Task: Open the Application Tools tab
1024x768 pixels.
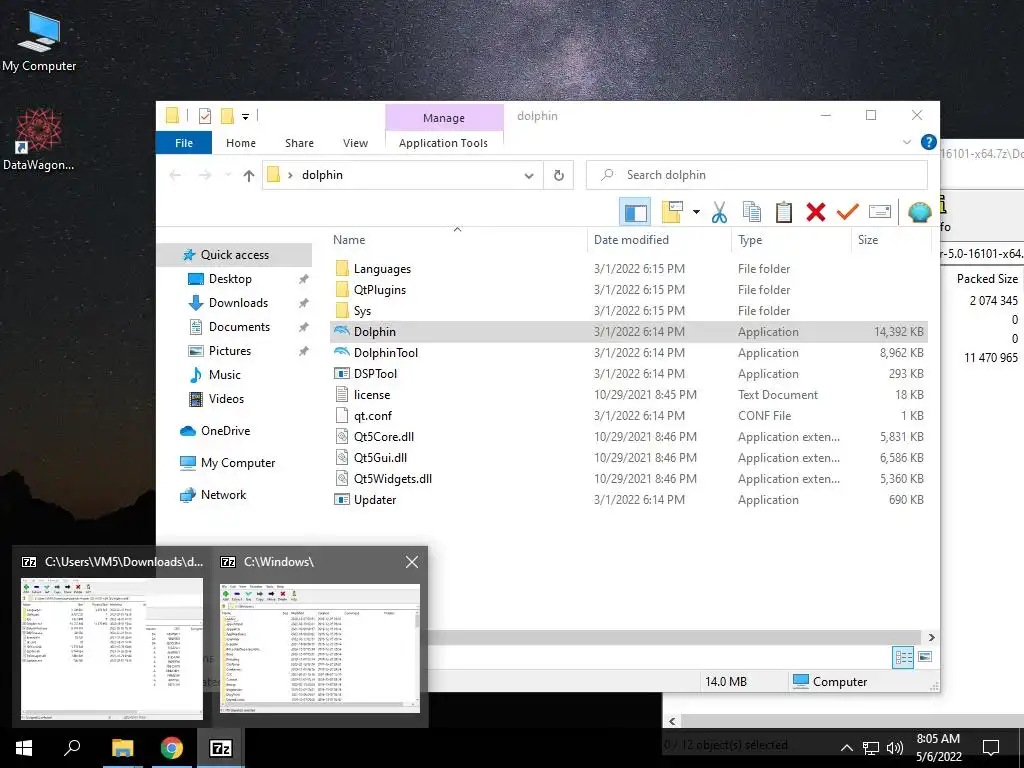Action: click(x=443, y=143)
